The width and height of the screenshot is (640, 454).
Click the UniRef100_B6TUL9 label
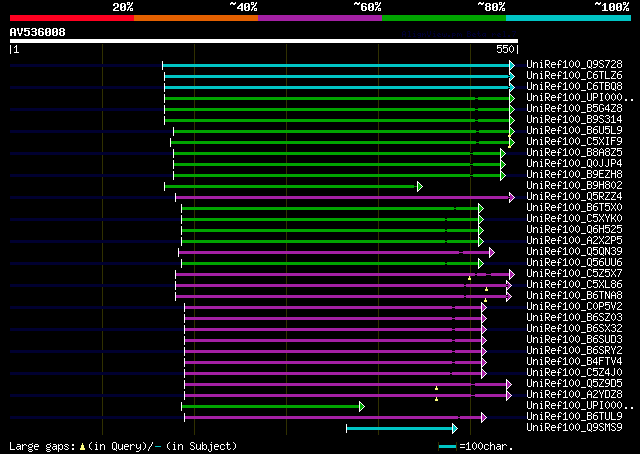pyautogui.click(x=574, y=417)
